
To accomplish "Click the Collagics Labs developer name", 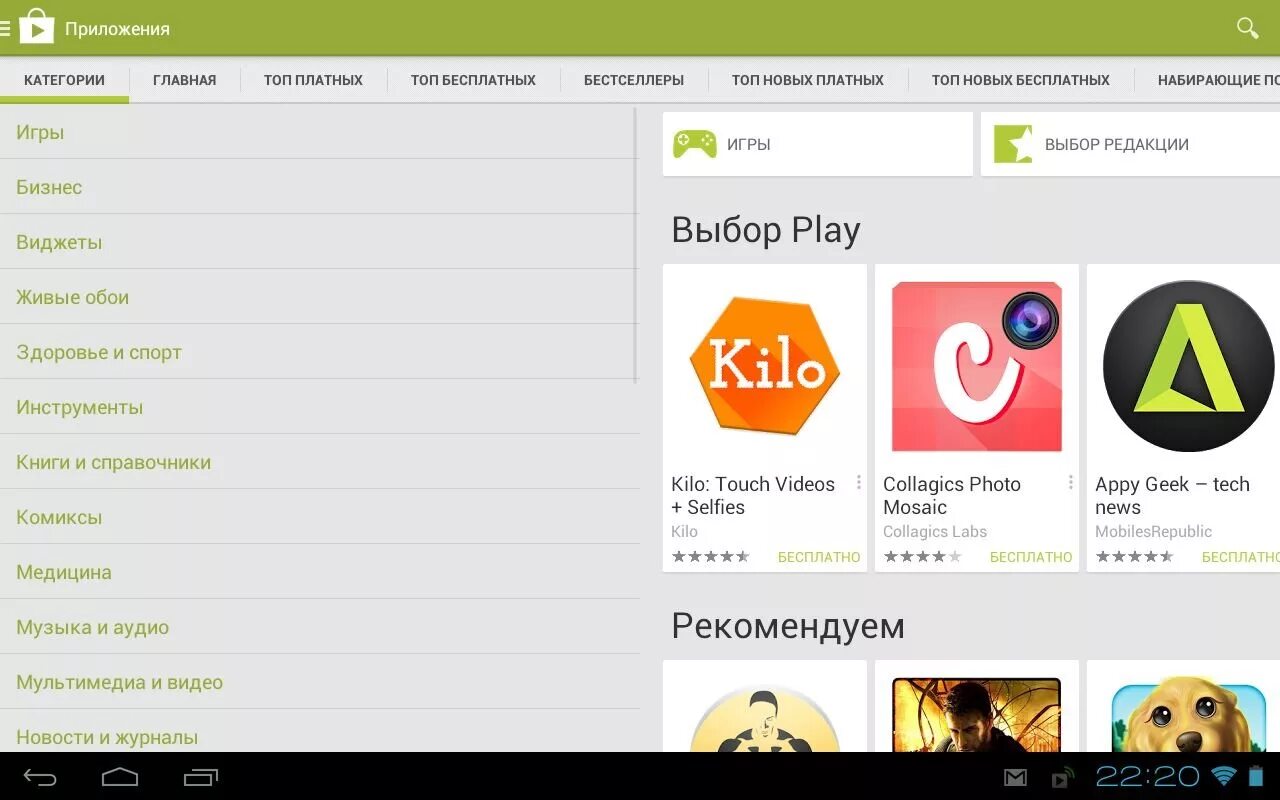I will point(935,532).
